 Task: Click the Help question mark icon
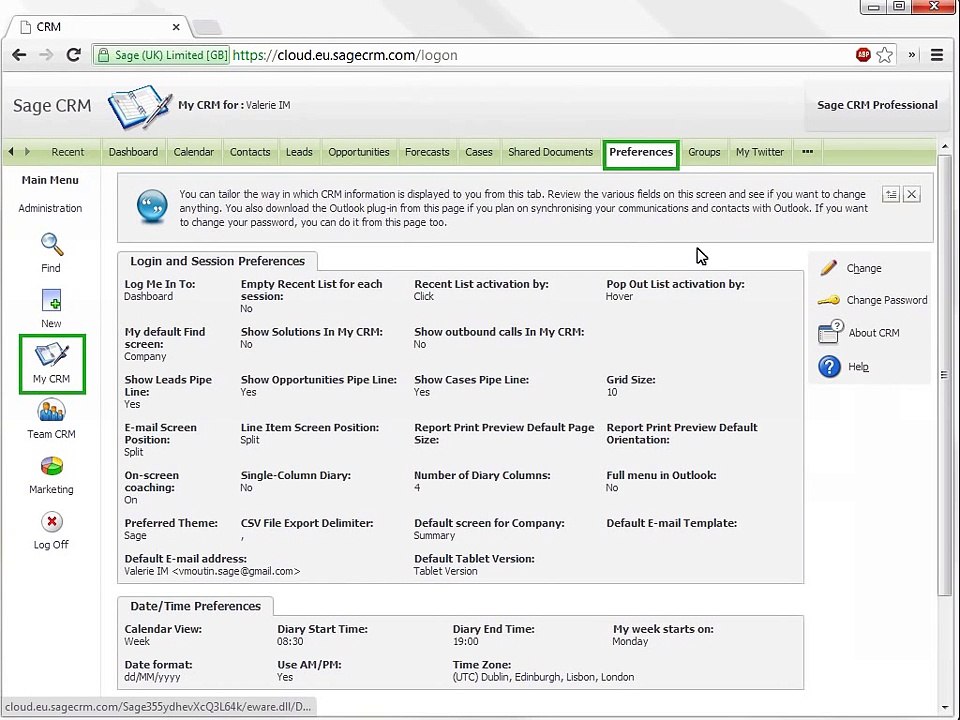point(829,367)
